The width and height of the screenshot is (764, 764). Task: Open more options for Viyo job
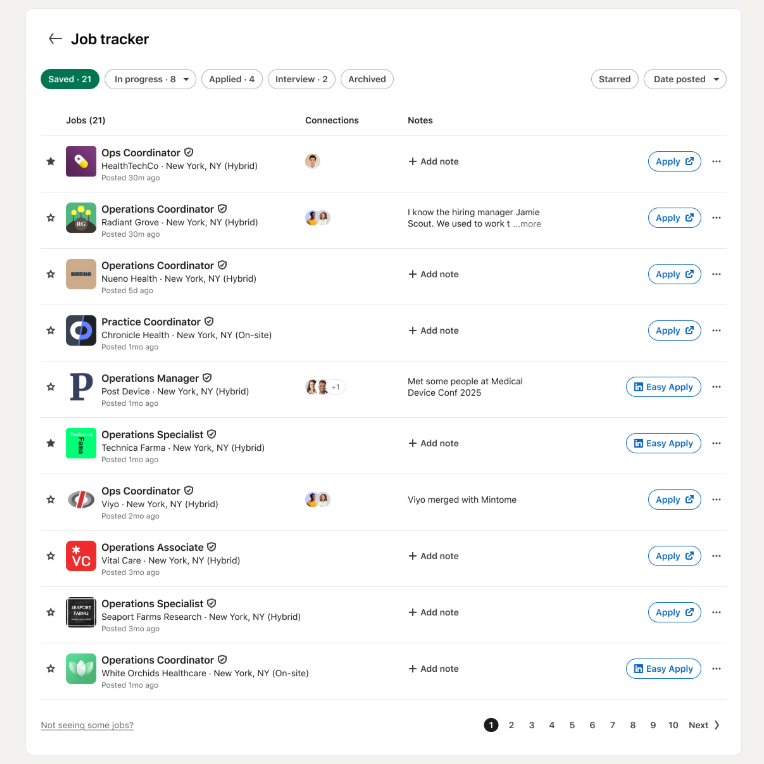(716, 500)
